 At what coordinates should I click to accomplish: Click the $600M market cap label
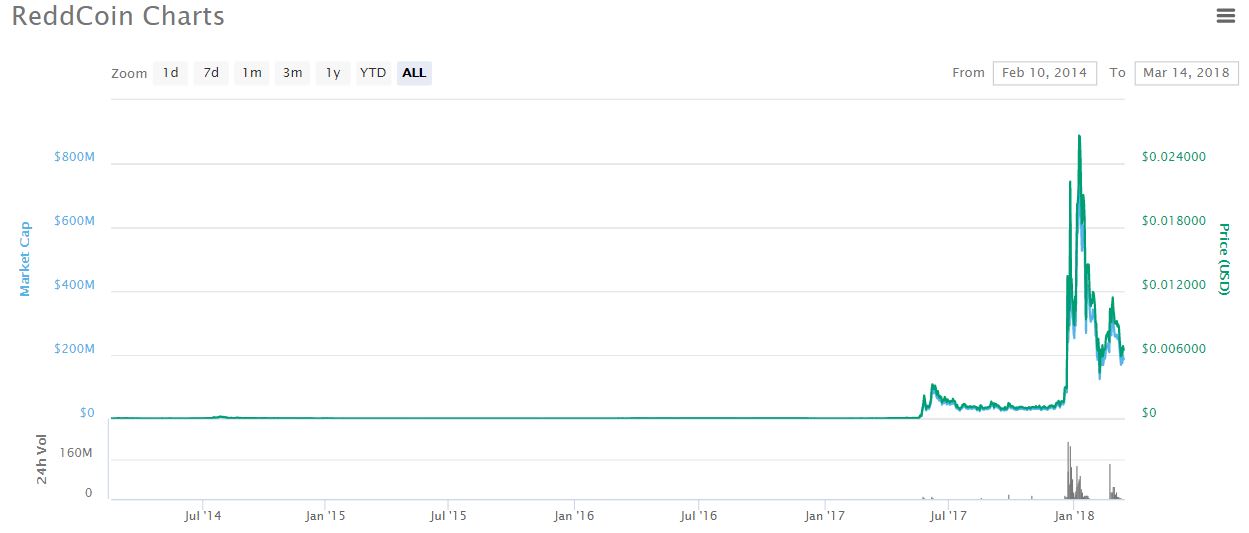74,221
